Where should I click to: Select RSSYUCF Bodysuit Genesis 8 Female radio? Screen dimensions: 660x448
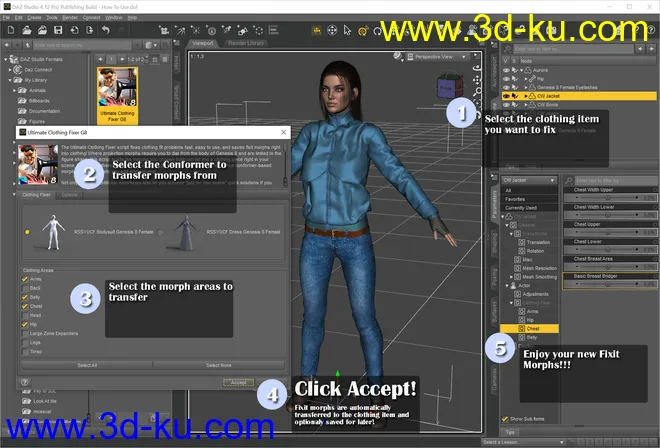click(27, 231)
